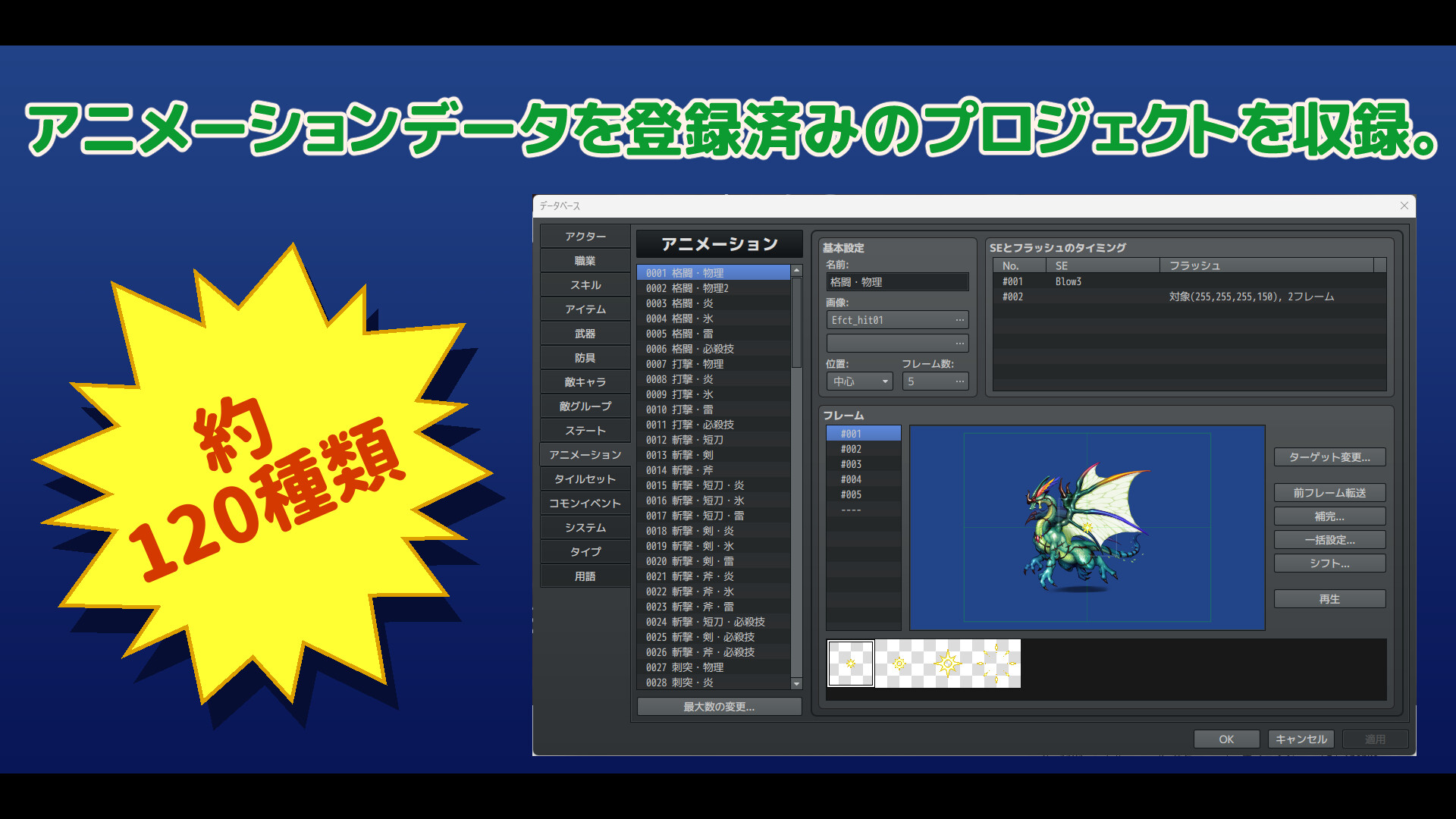1456x819 pixels.
Task: Click the ... button on the empty second image field
Action: 962,343
